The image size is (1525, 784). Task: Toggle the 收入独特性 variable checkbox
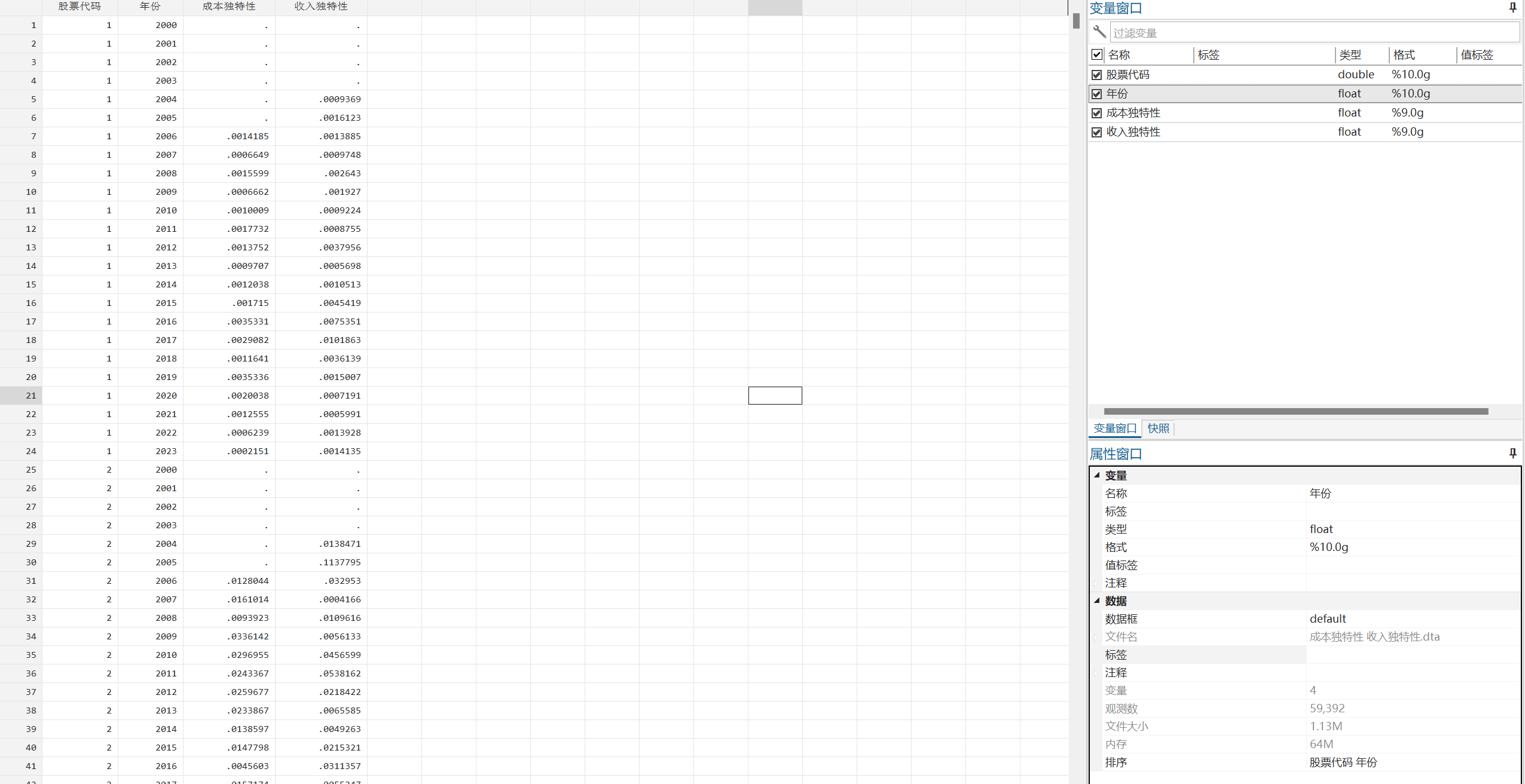1096,132
